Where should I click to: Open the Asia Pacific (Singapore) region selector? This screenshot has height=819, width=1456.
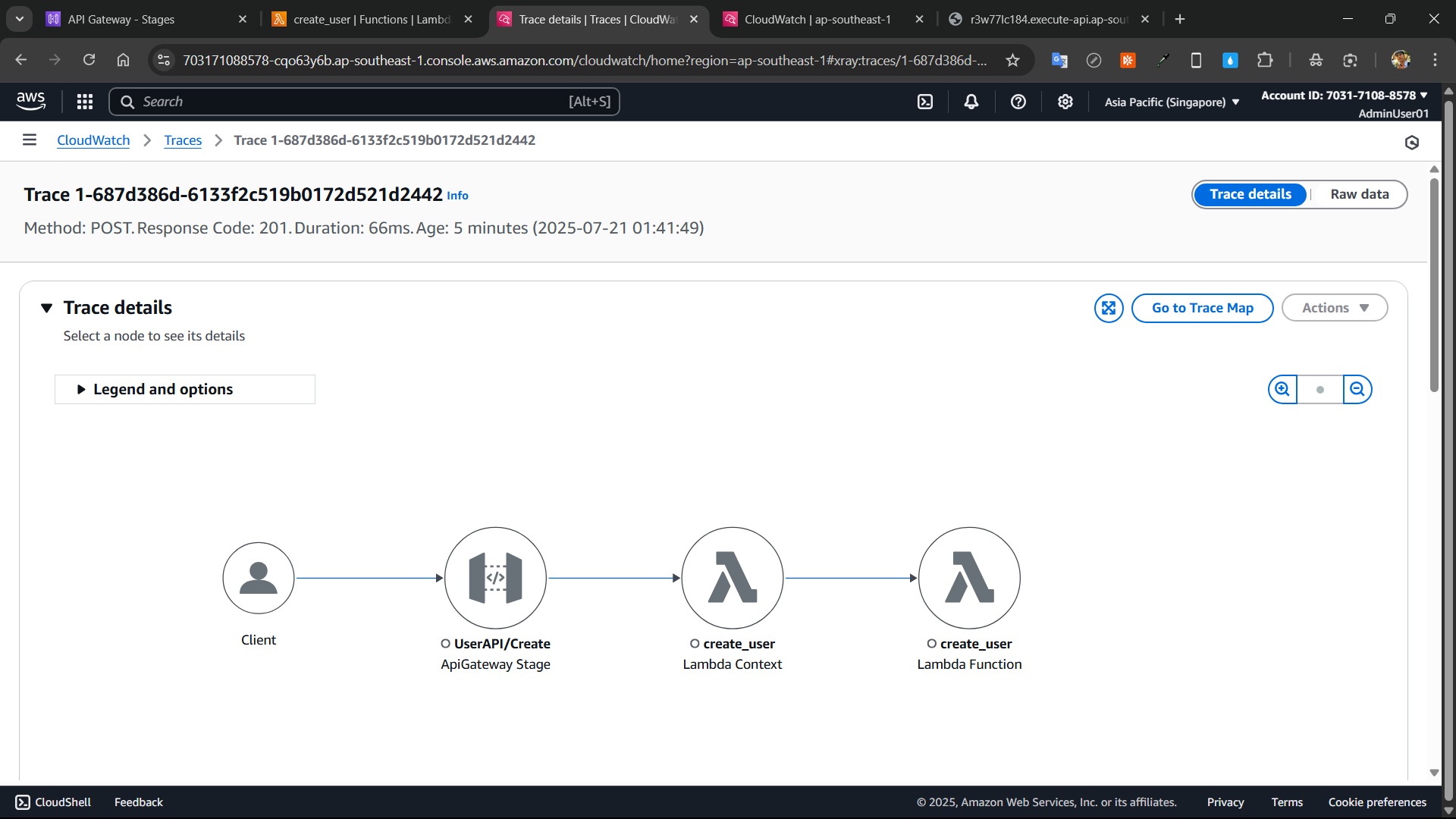point(1172,102)
